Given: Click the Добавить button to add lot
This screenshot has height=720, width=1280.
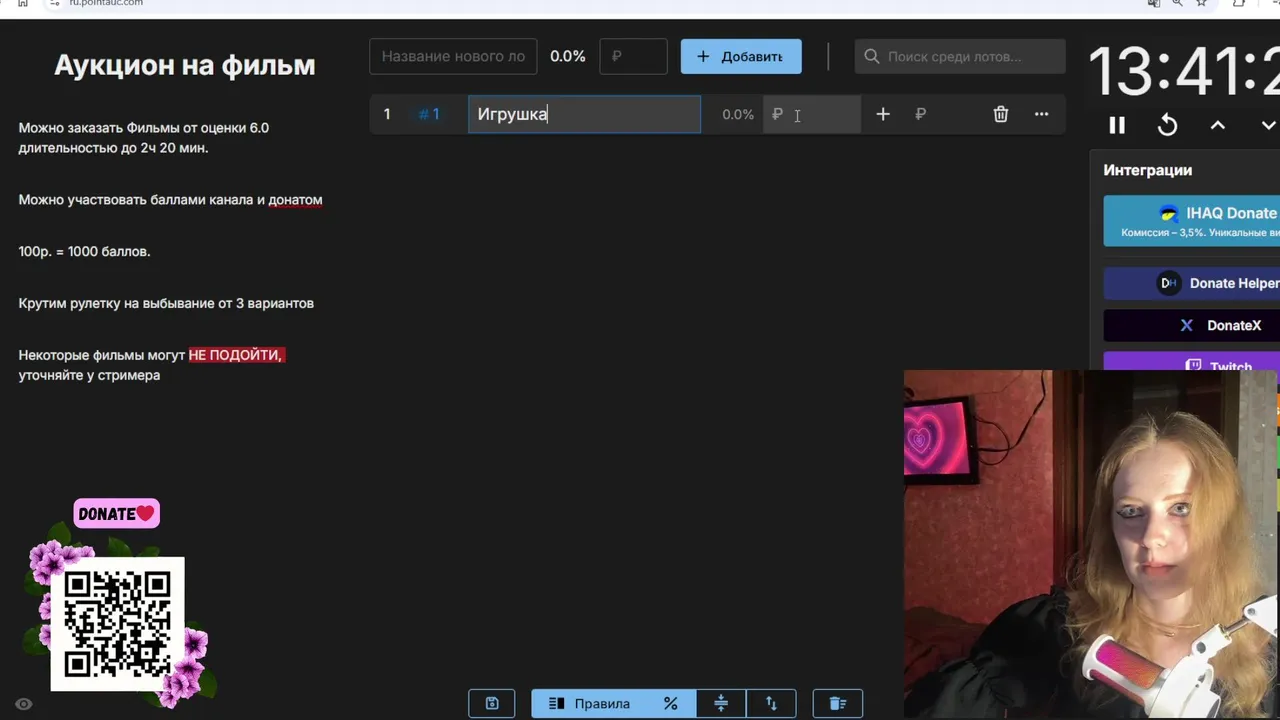Looking at the screenshot, I should click(x=741, y=57).
